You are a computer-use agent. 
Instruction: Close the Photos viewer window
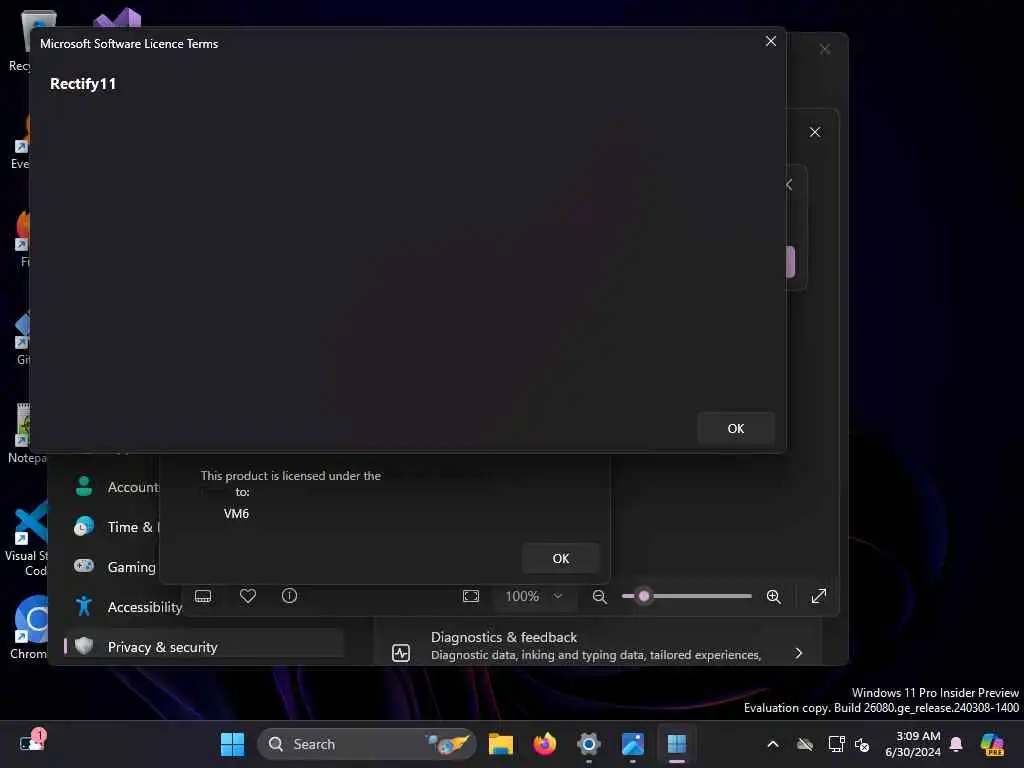tap(815, 132)
